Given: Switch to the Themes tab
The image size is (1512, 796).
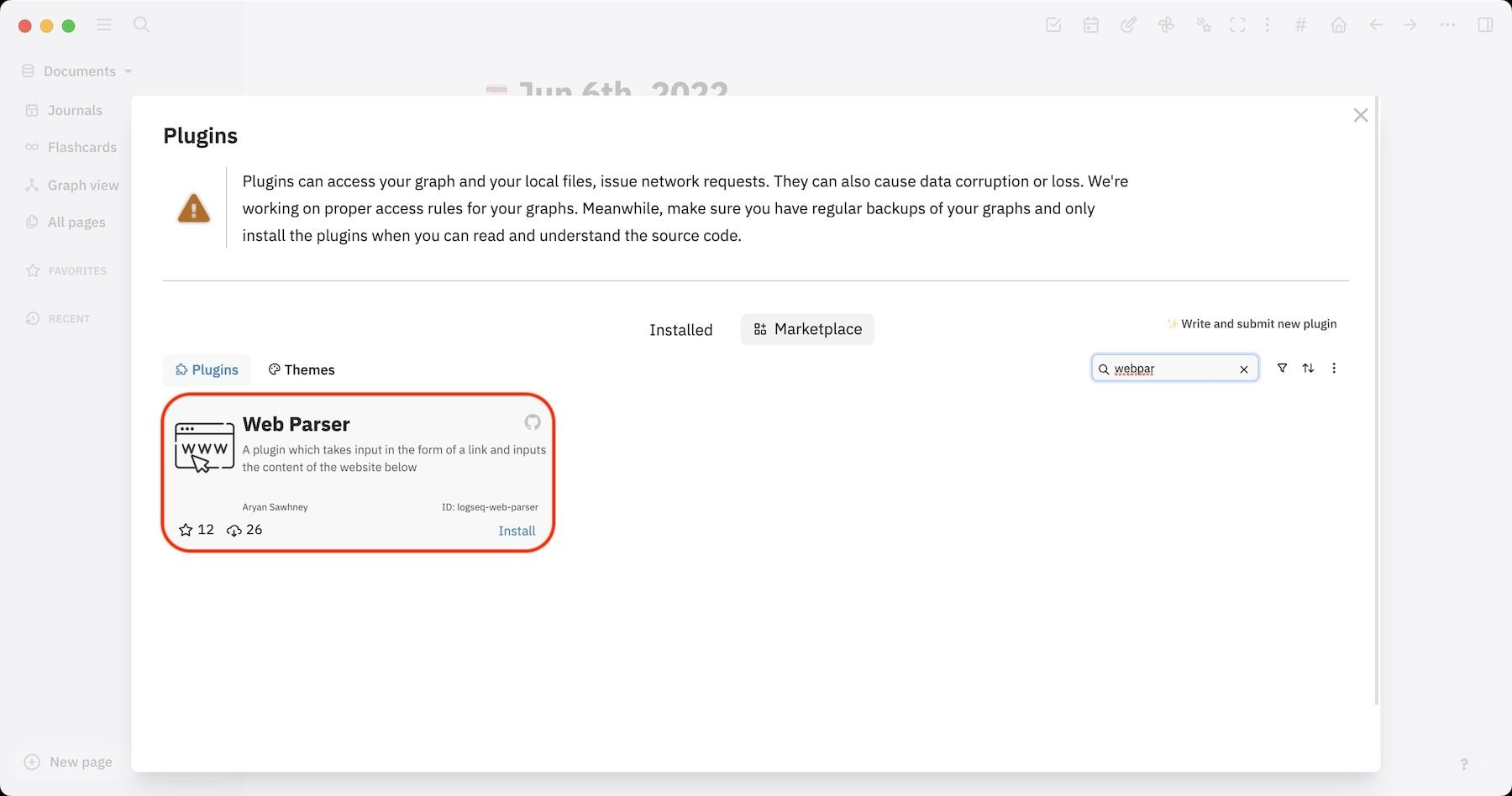Looking at the screenshot, I should tap(300, 369).
